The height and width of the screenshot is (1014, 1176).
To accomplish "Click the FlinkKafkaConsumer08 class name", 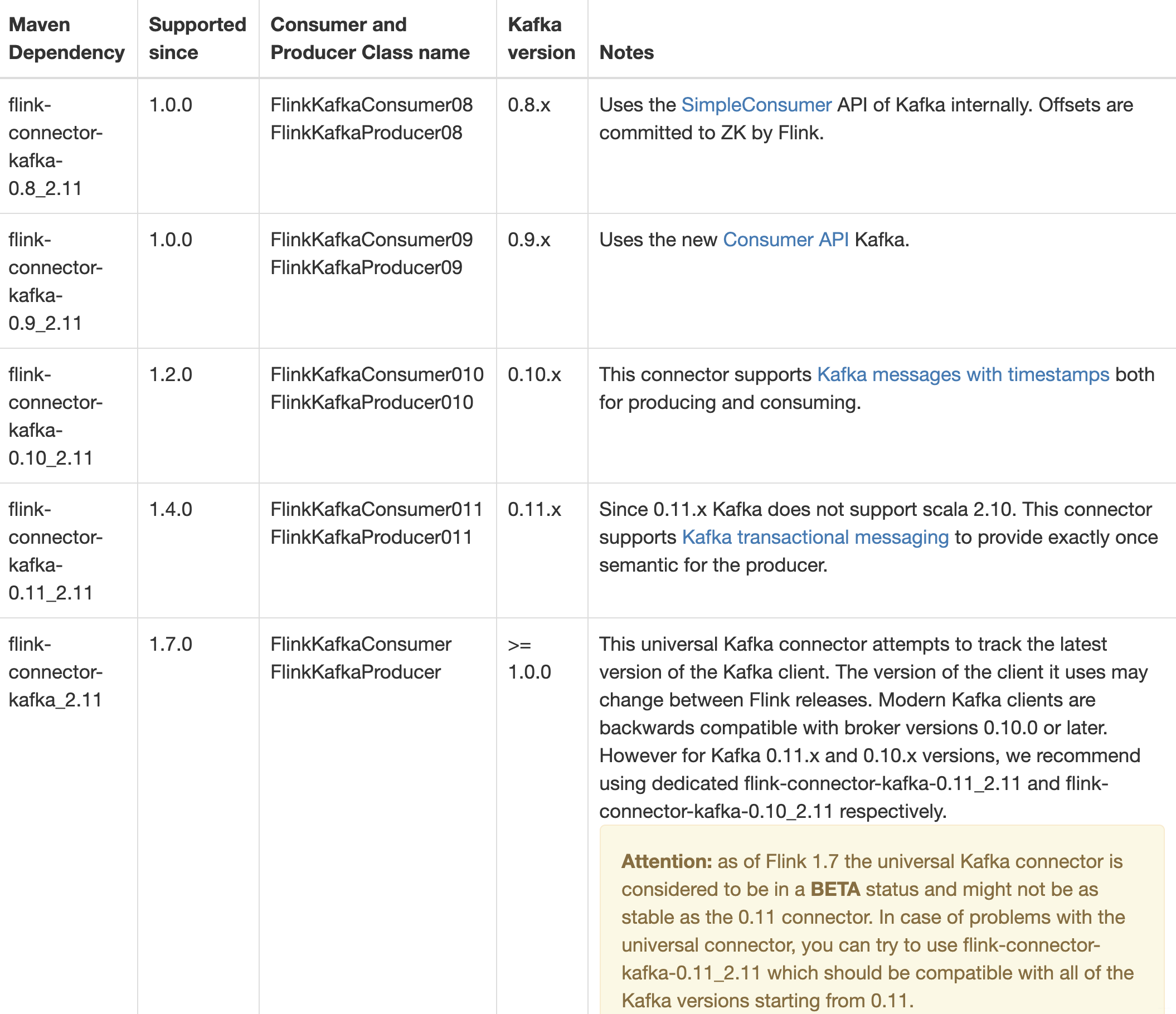I will pyautogui.click(x=371, y=105).
